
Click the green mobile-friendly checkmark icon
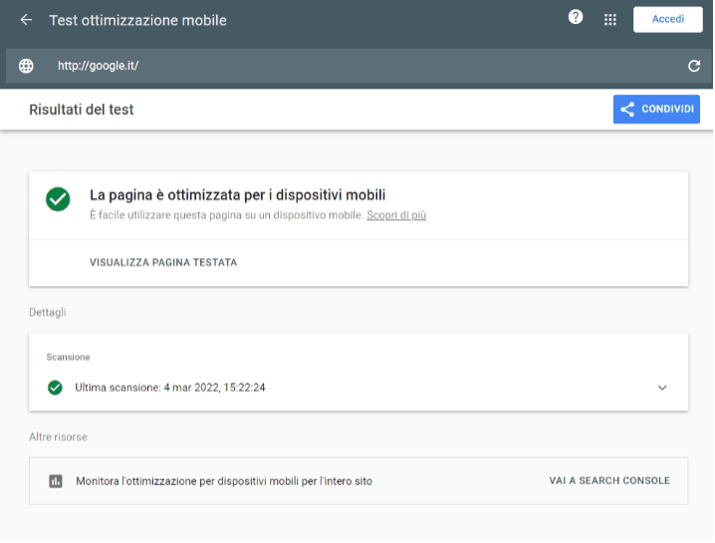(x=58, y=199)
